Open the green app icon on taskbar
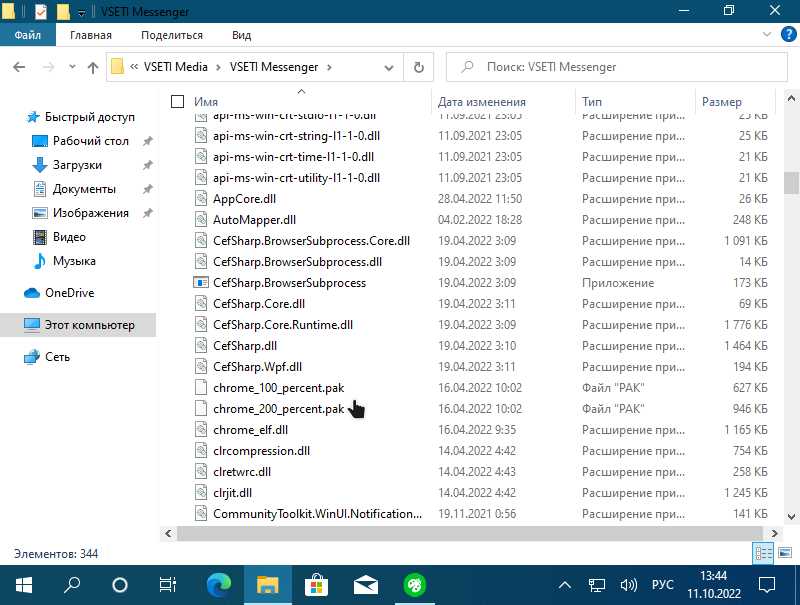Viewport: 800px width, 605px height. [x=414, y=585]
